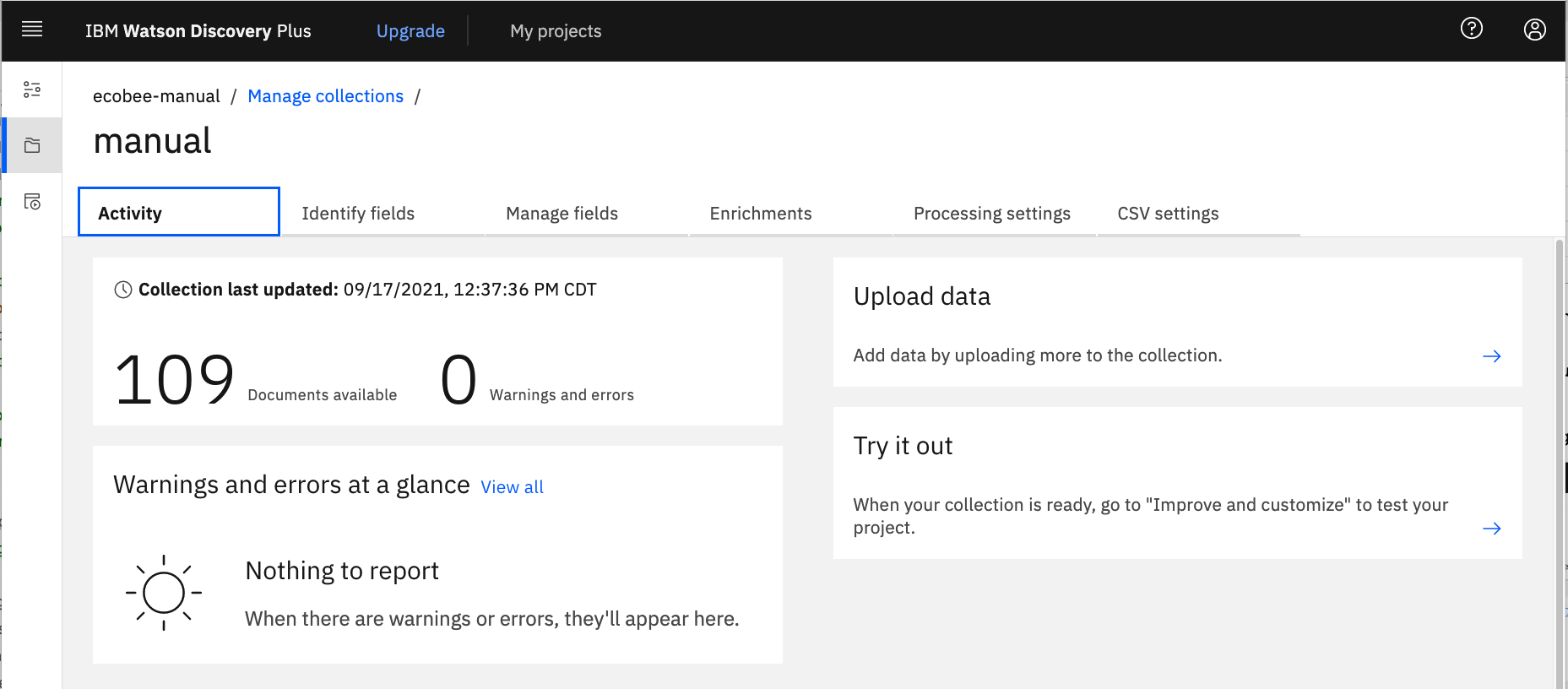Open the help question mark icon
The image size is (1568, 689).
point(1472,29)
